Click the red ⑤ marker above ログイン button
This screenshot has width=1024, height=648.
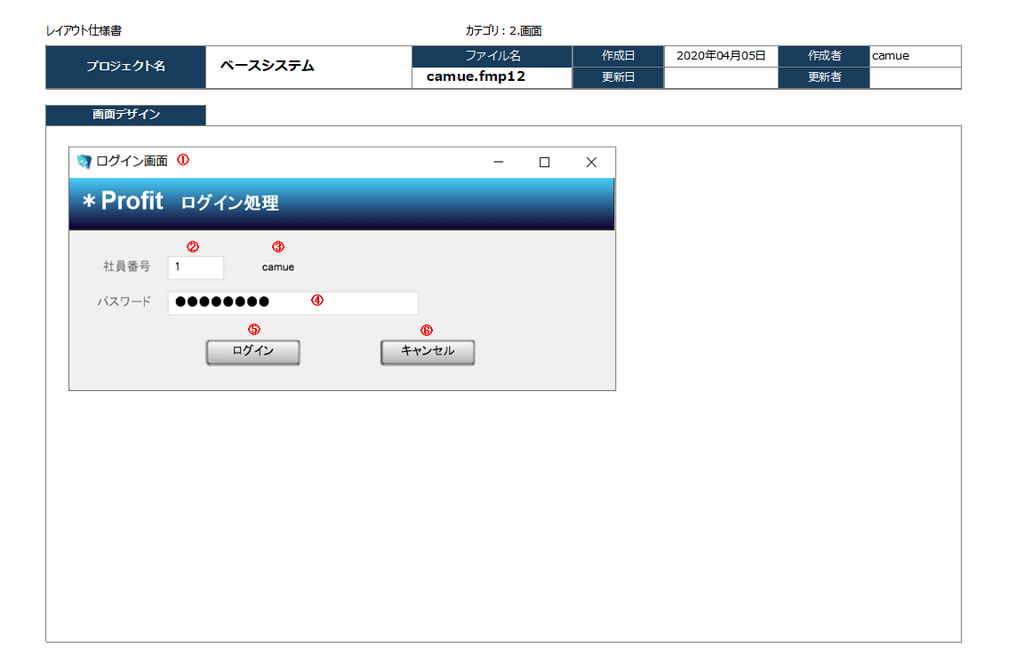tap(254, 329)
